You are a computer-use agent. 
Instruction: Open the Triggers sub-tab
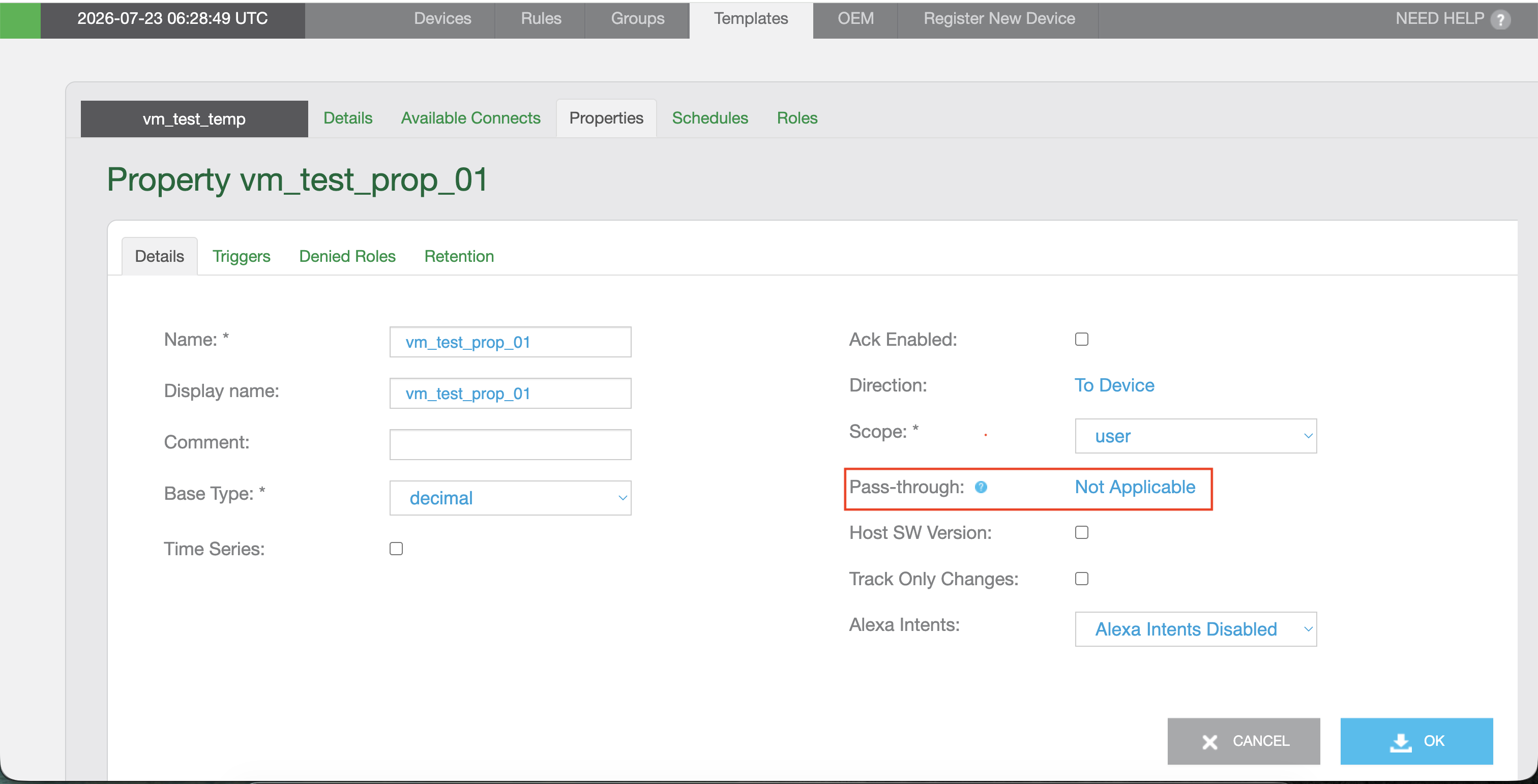click(x=241, y=257)
